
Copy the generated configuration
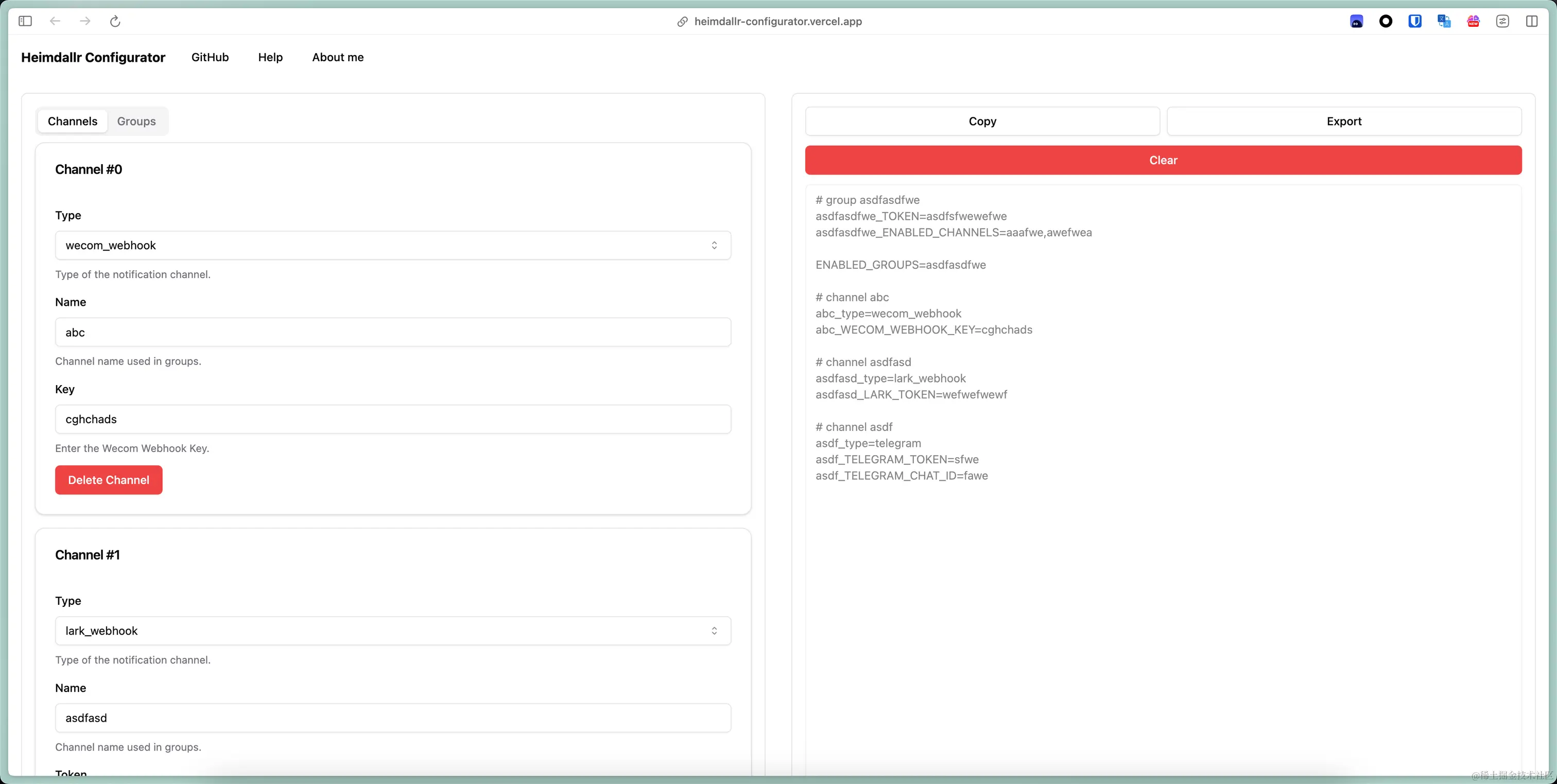point(982,121)
